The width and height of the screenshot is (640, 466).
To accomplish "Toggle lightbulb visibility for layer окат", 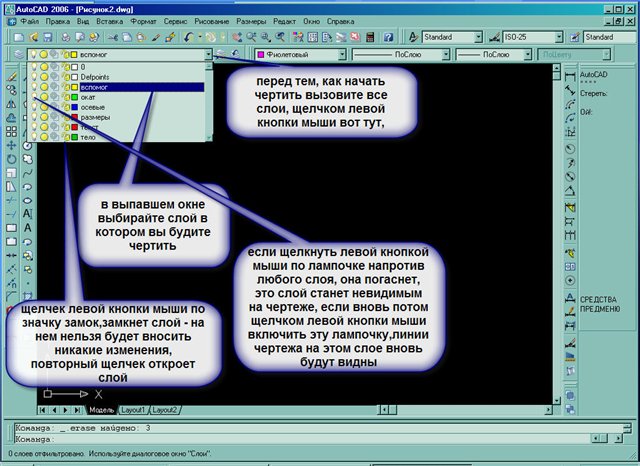I will [x=32, y=97].
